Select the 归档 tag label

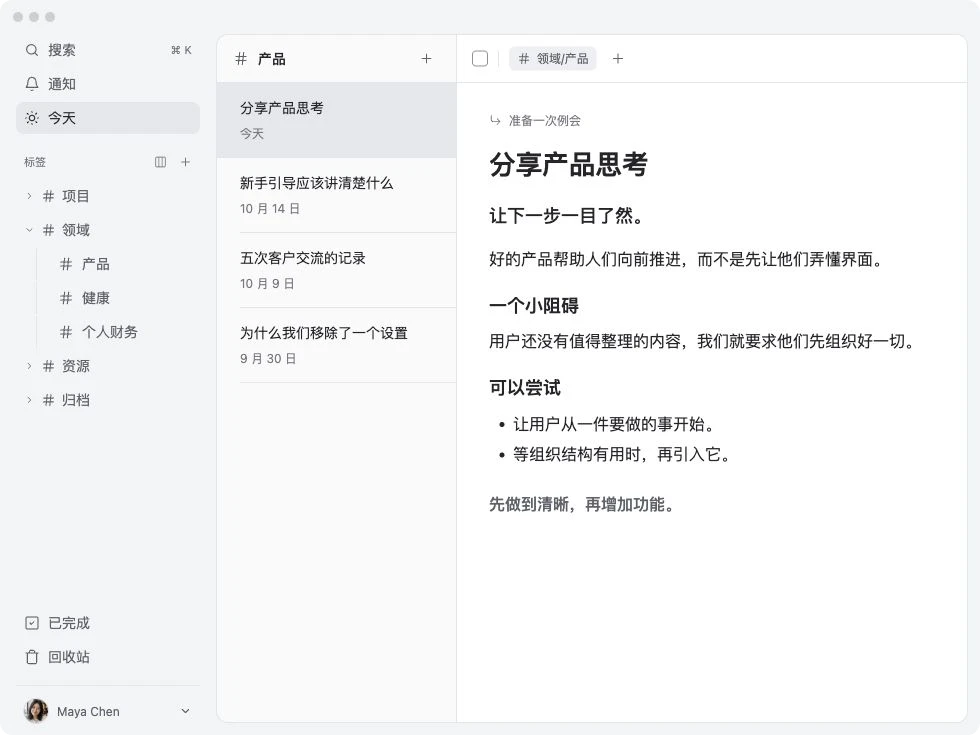[x=76, y=400]
